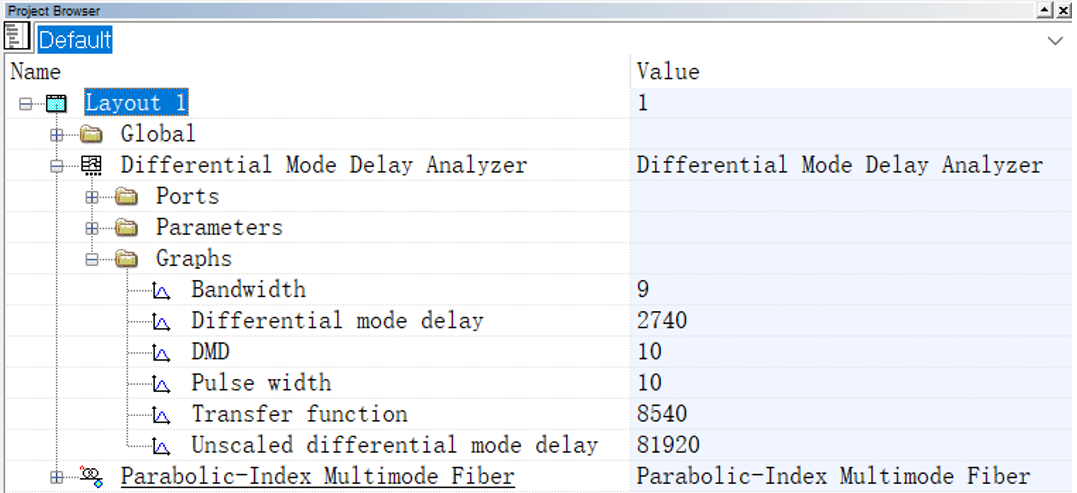Click the Transfer function graph icon
The image size is (1077, 493).
(162, 415)
